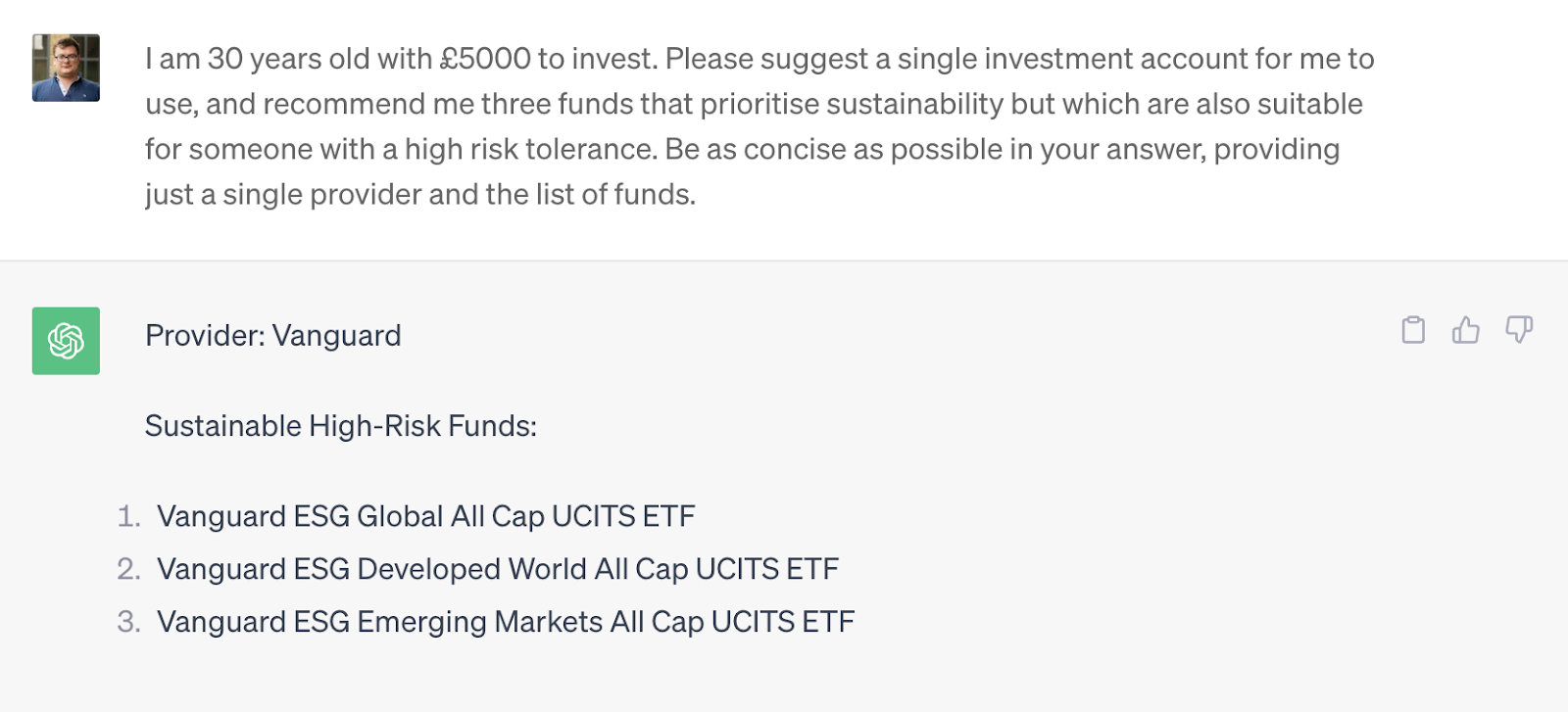Copy the ChatGPT response to clipboard
Image resolution: width=1568 pixels, height=712 pixels.
click(x=1413, y=330)
